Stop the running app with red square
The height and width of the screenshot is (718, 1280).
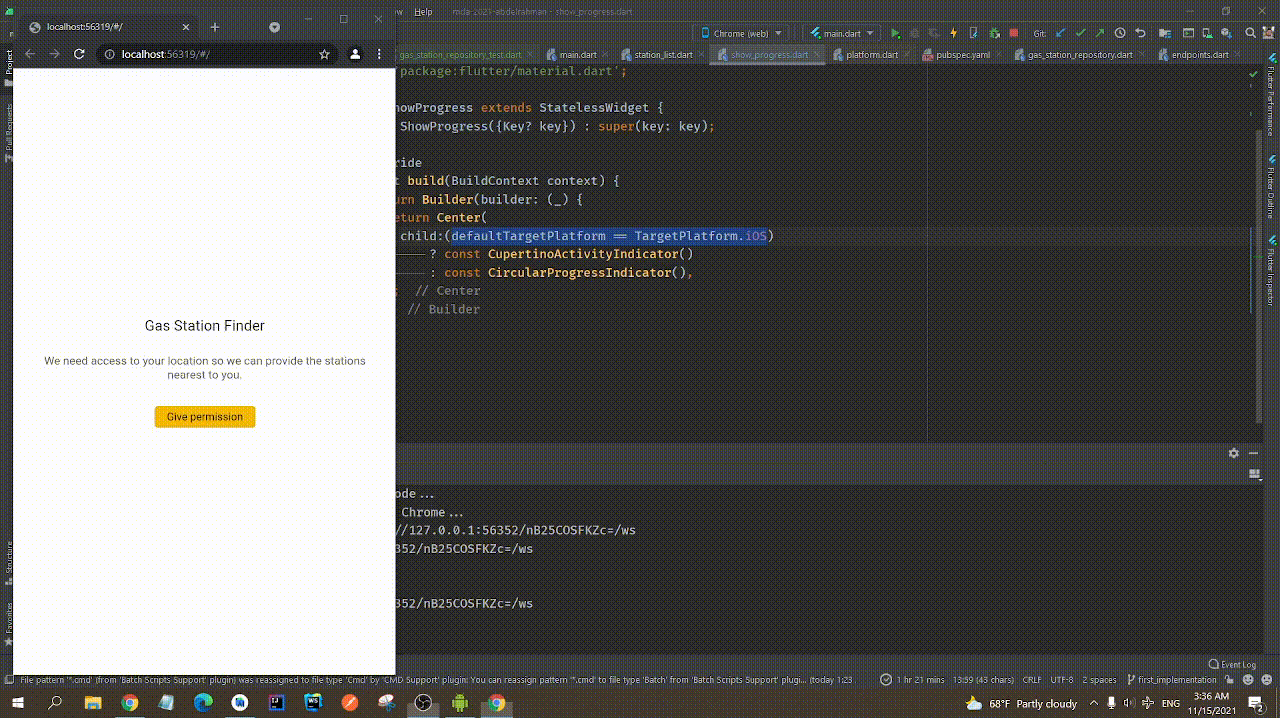pos(1013,33)
